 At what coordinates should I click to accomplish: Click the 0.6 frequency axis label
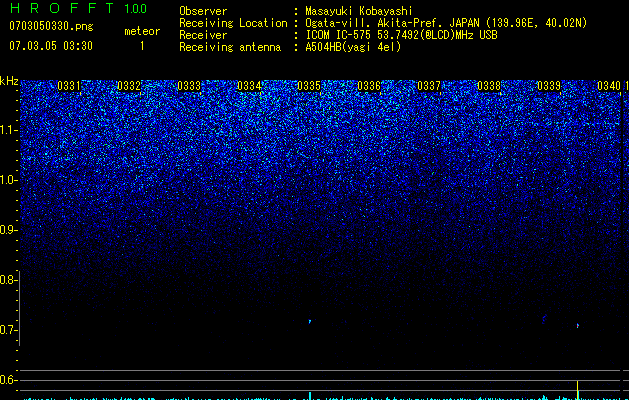(x=8, y=380)
